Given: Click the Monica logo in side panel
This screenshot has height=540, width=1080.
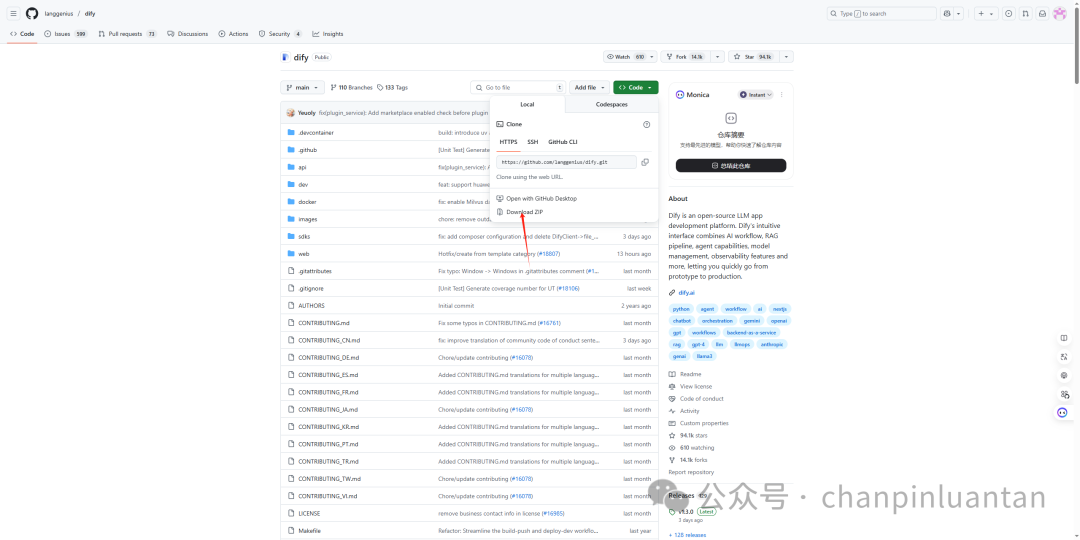Looking at the screenshot, I should coord(680,94).
